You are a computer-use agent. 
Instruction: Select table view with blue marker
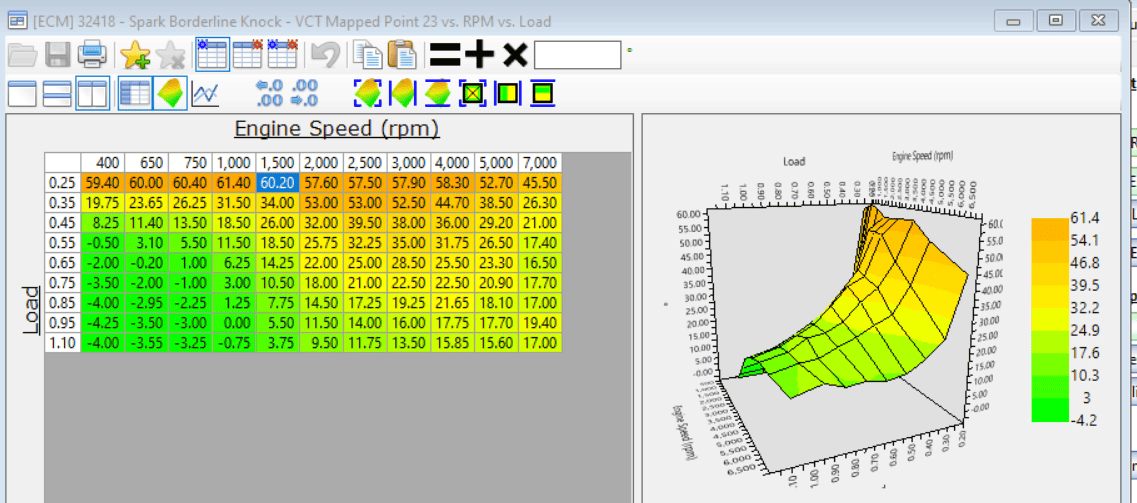[212, 54]
